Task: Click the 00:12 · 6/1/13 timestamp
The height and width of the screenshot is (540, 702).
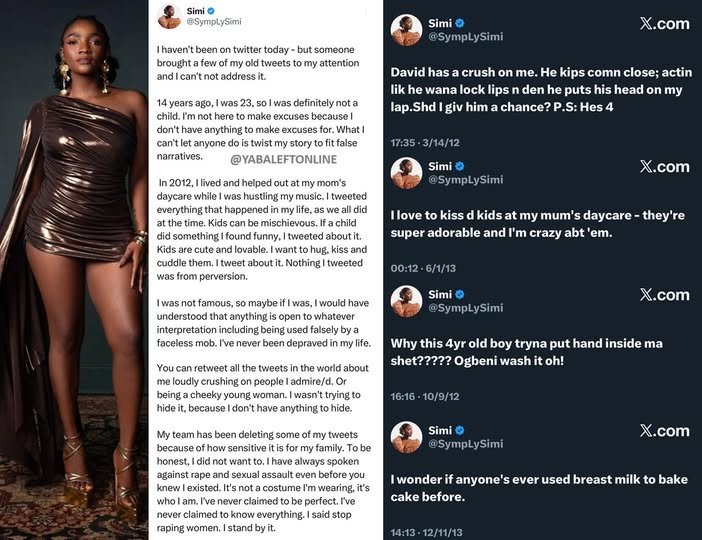Action: tap(423, 268)
